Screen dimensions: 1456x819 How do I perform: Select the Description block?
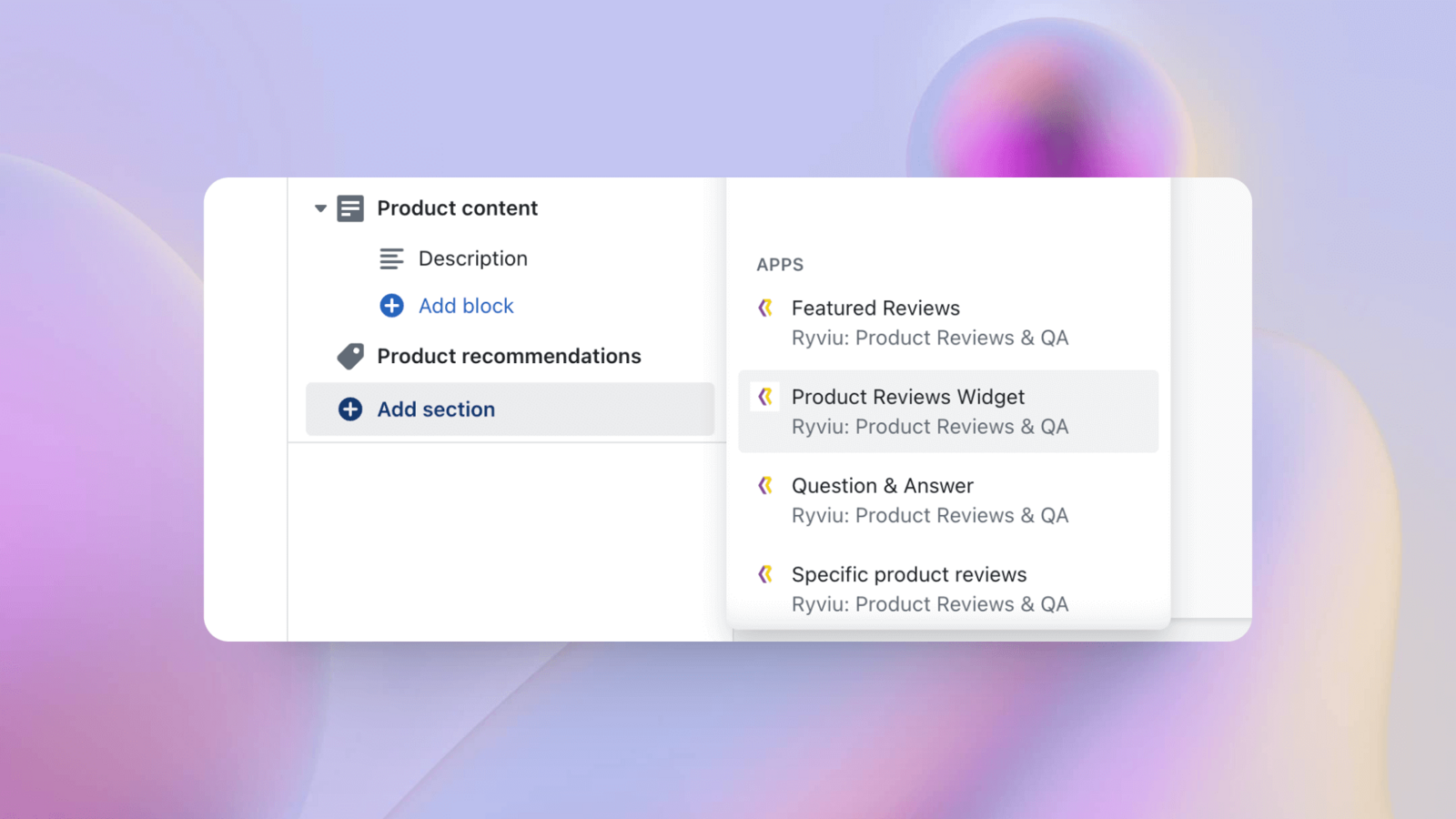(x=472, y=259)
